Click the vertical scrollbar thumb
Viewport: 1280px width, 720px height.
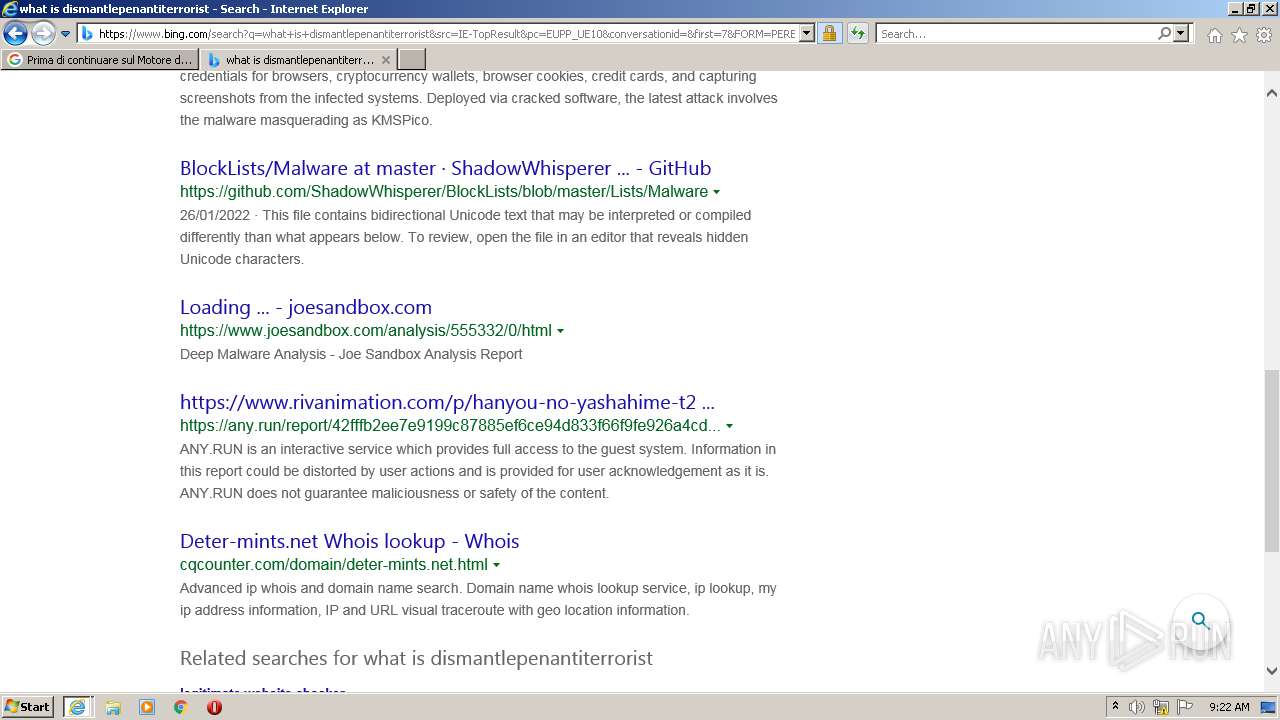coord(1272,460)
